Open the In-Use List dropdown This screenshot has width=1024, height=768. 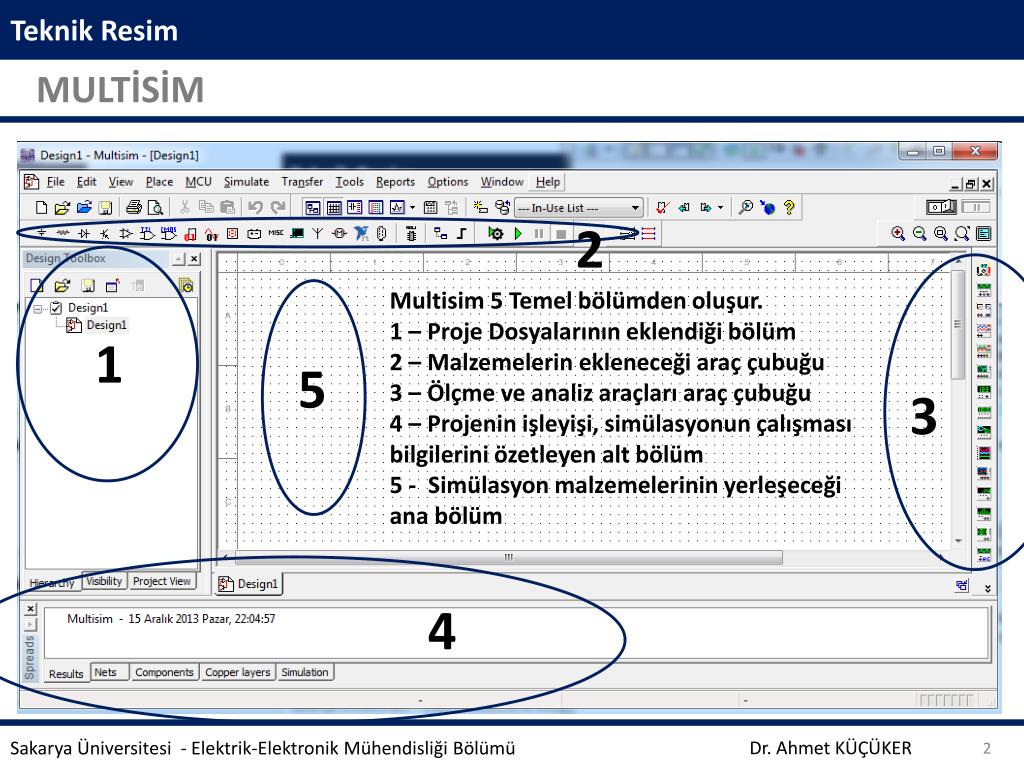[x=579, y=208]
